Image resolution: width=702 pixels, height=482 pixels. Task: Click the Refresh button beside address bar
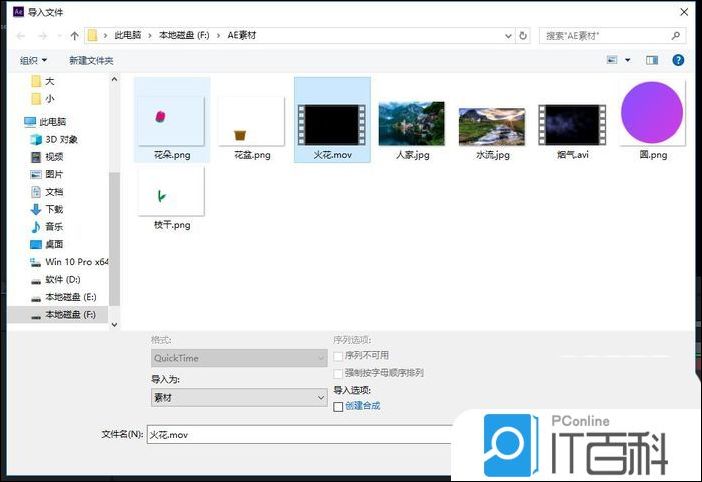523,36
